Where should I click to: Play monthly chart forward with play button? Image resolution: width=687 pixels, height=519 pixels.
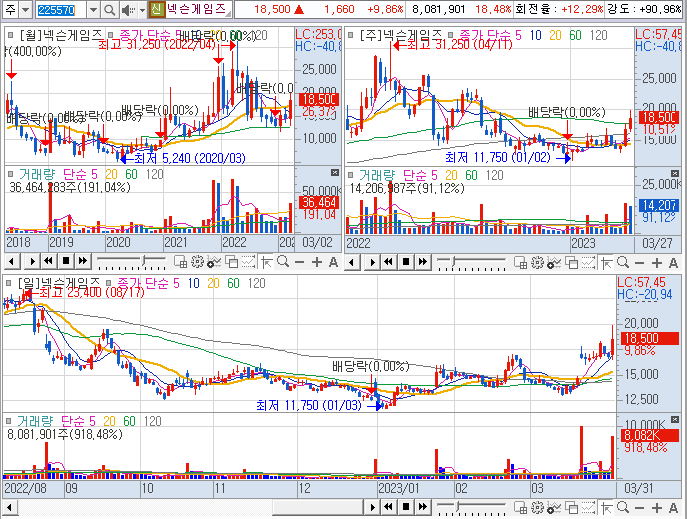tap(32, 262)
